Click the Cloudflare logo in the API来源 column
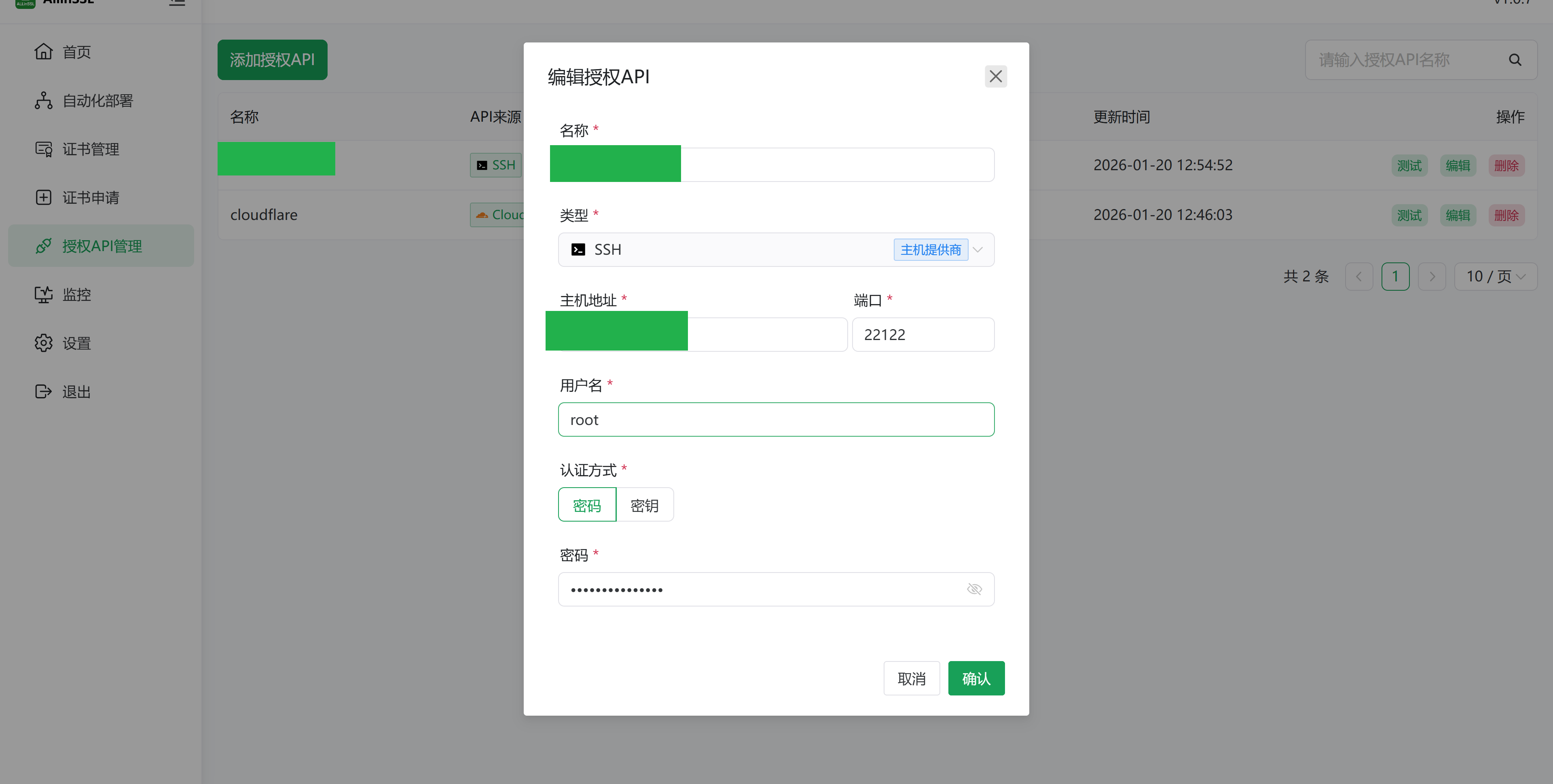This screenshot has height=784, width=1553. (x=482, y=215)
